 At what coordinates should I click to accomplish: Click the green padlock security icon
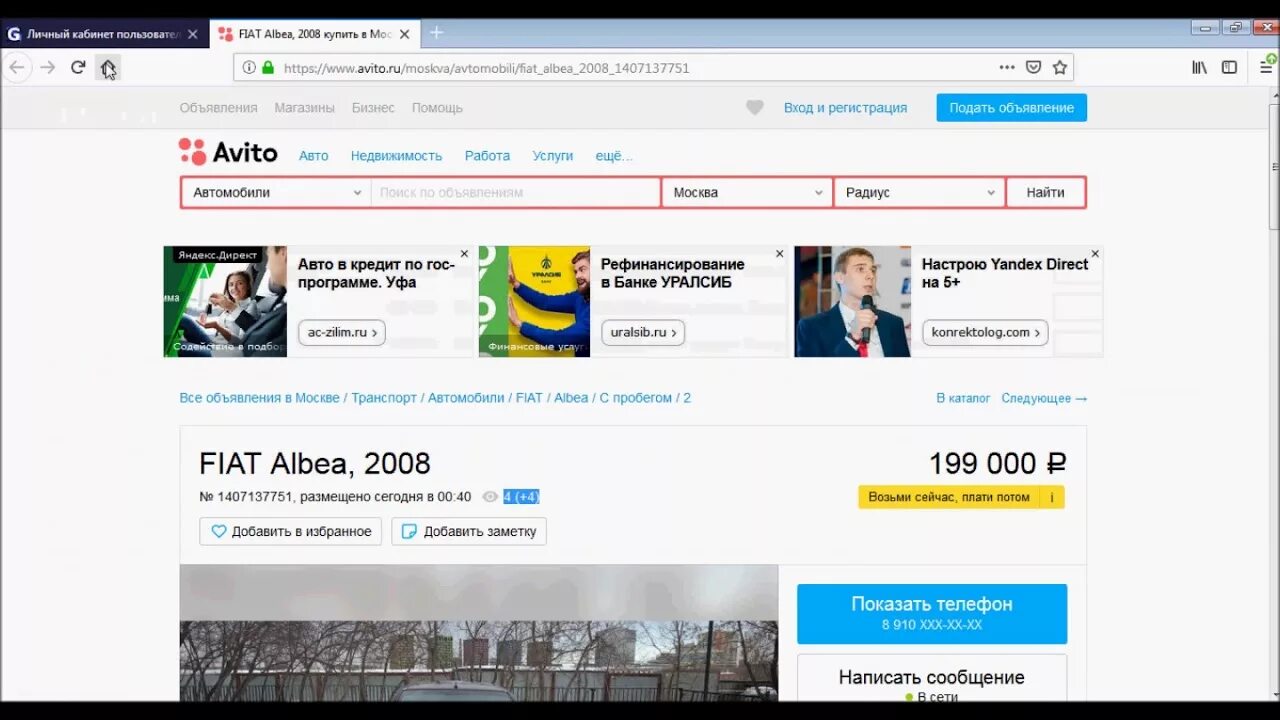click(x=267, y=68)
